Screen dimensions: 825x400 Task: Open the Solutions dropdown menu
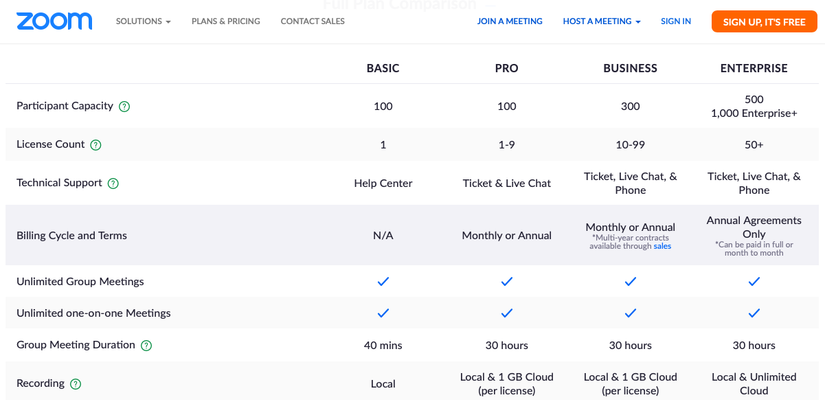pos(143,21)
